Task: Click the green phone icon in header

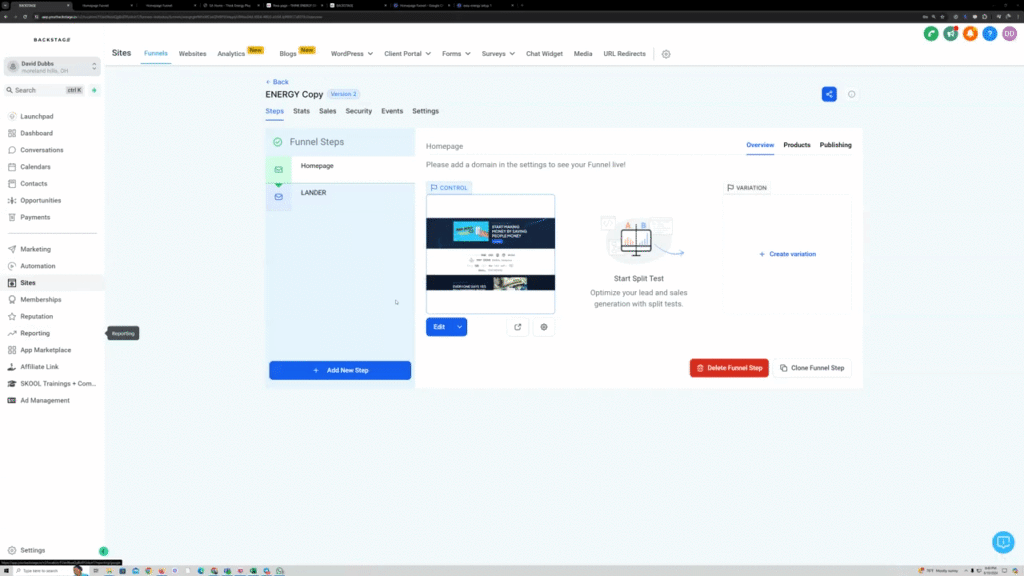Action: (x=931, y=34)
